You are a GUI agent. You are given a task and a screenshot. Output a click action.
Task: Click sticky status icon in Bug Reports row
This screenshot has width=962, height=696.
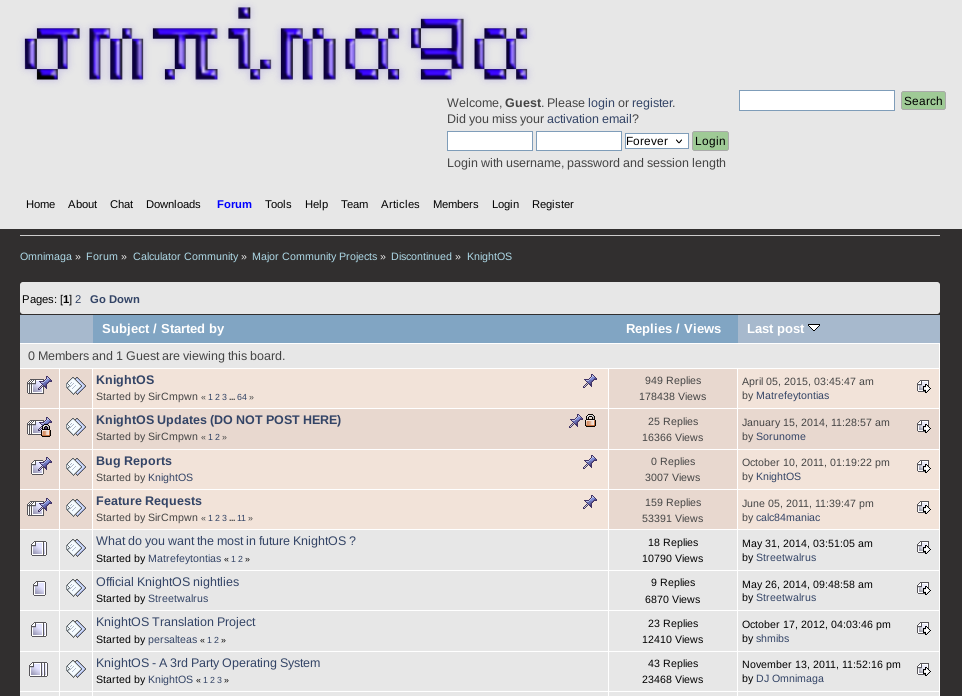40,466
